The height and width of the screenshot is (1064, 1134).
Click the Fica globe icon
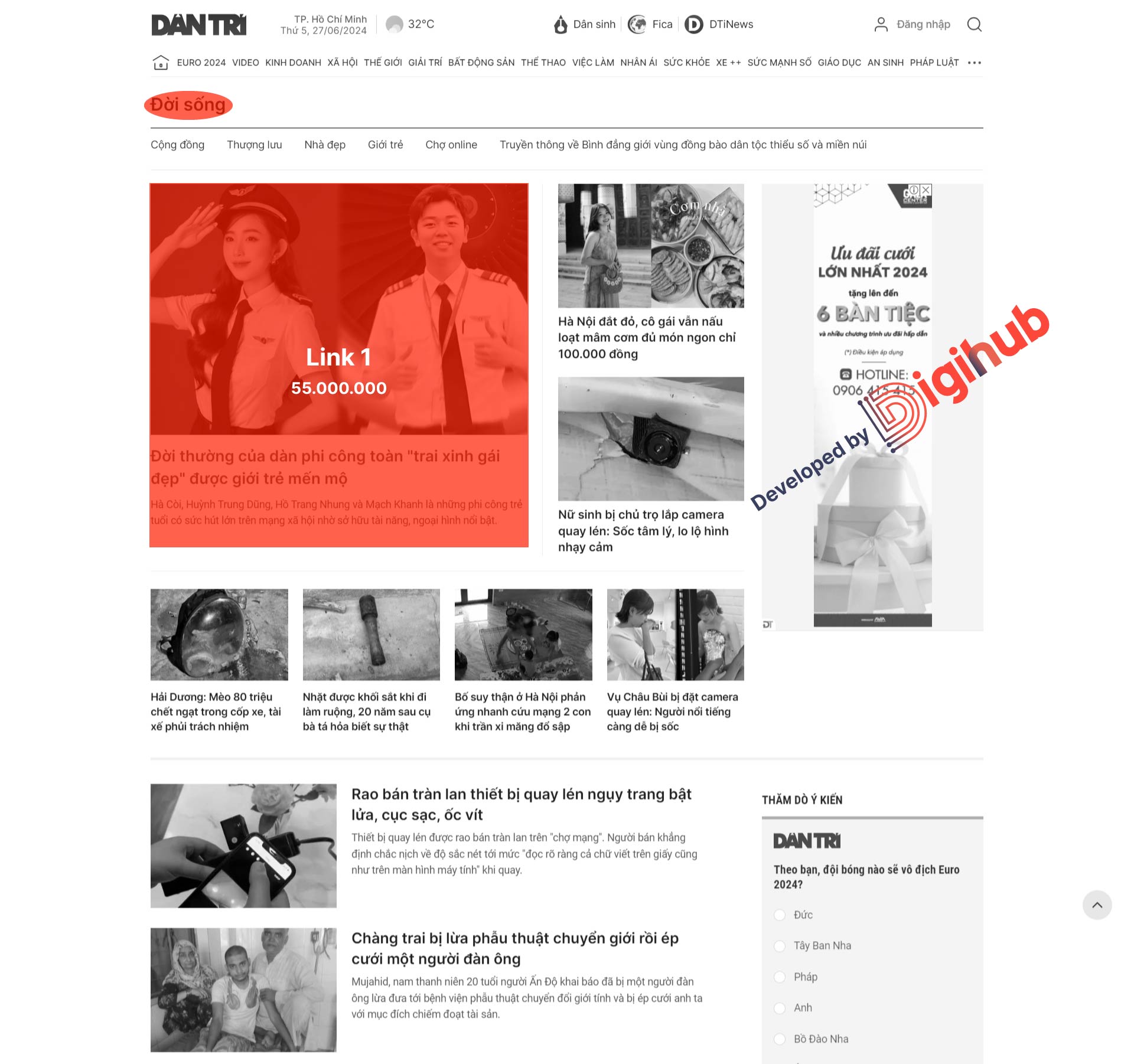pyautogui.click(x=637, y=25)
